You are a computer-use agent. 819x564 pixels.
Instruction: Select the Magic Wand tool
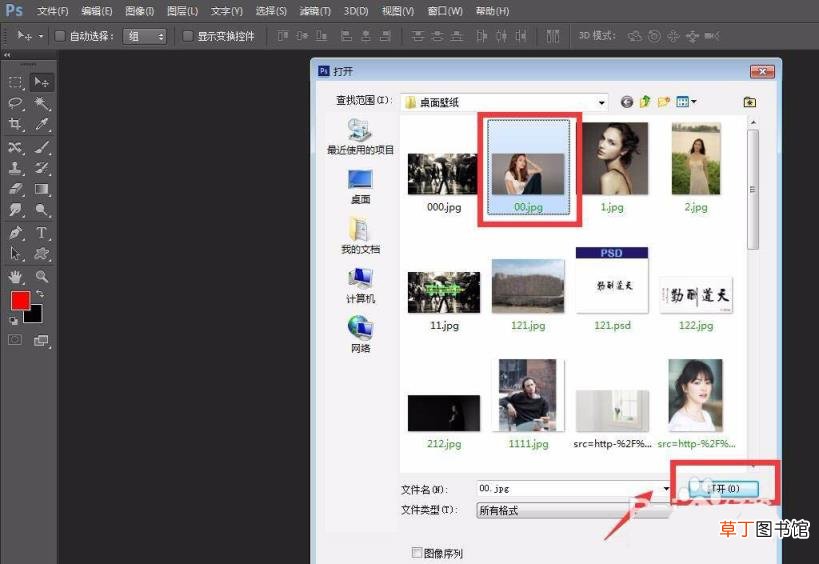41,103
